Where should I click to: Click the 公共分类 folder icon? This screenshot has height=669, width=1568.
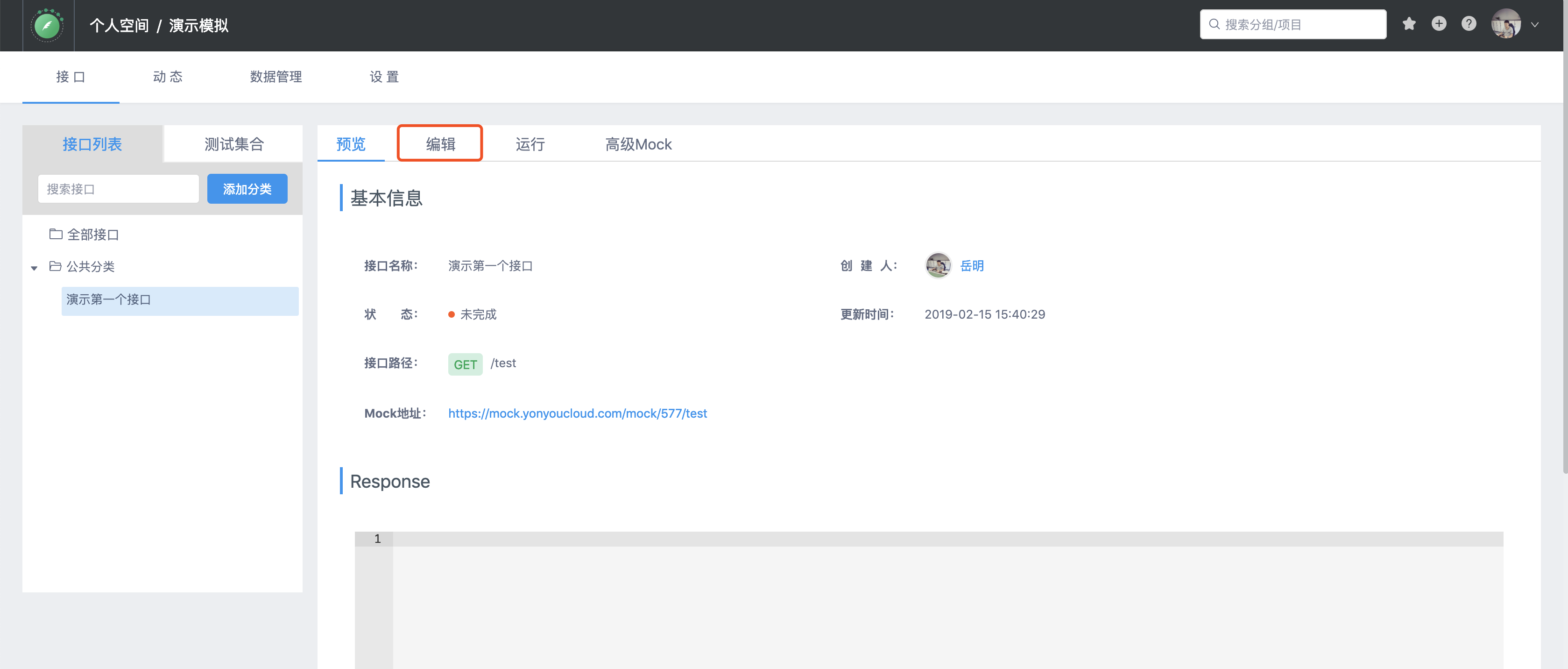(56, 267)
